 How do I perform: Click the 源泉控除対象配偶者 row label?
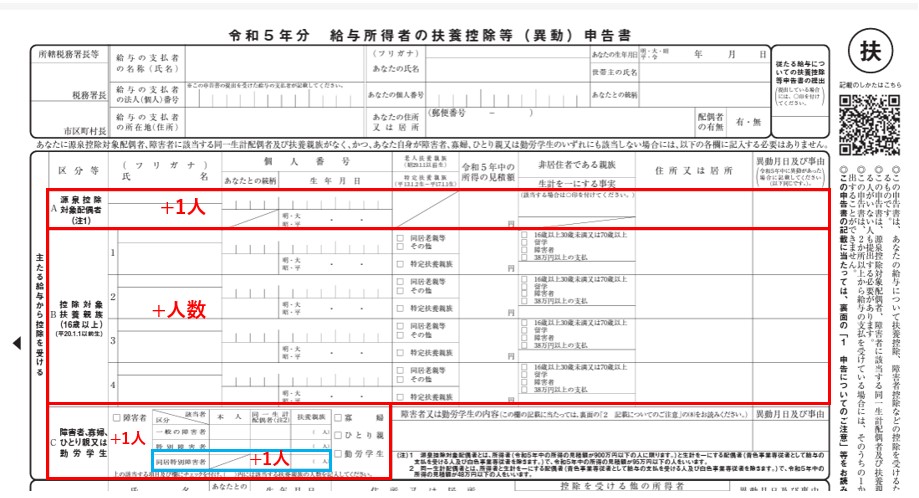(x=81, y=210)
